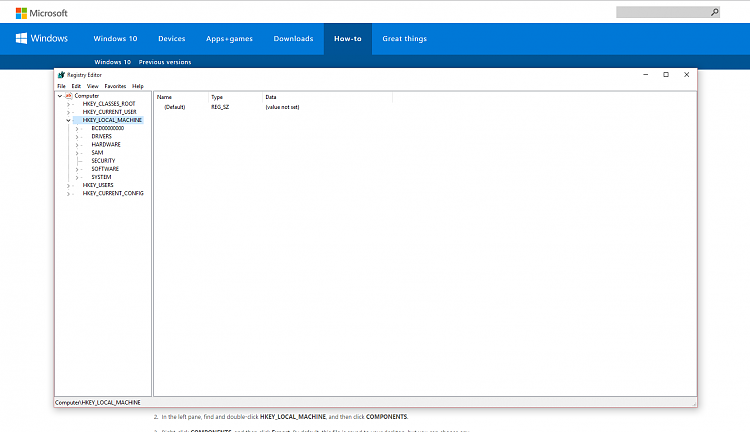The width and height of the screenshot is (750, 432).
Task: Expand the HARDWARE key arrow
Action: tap(77, 145)
